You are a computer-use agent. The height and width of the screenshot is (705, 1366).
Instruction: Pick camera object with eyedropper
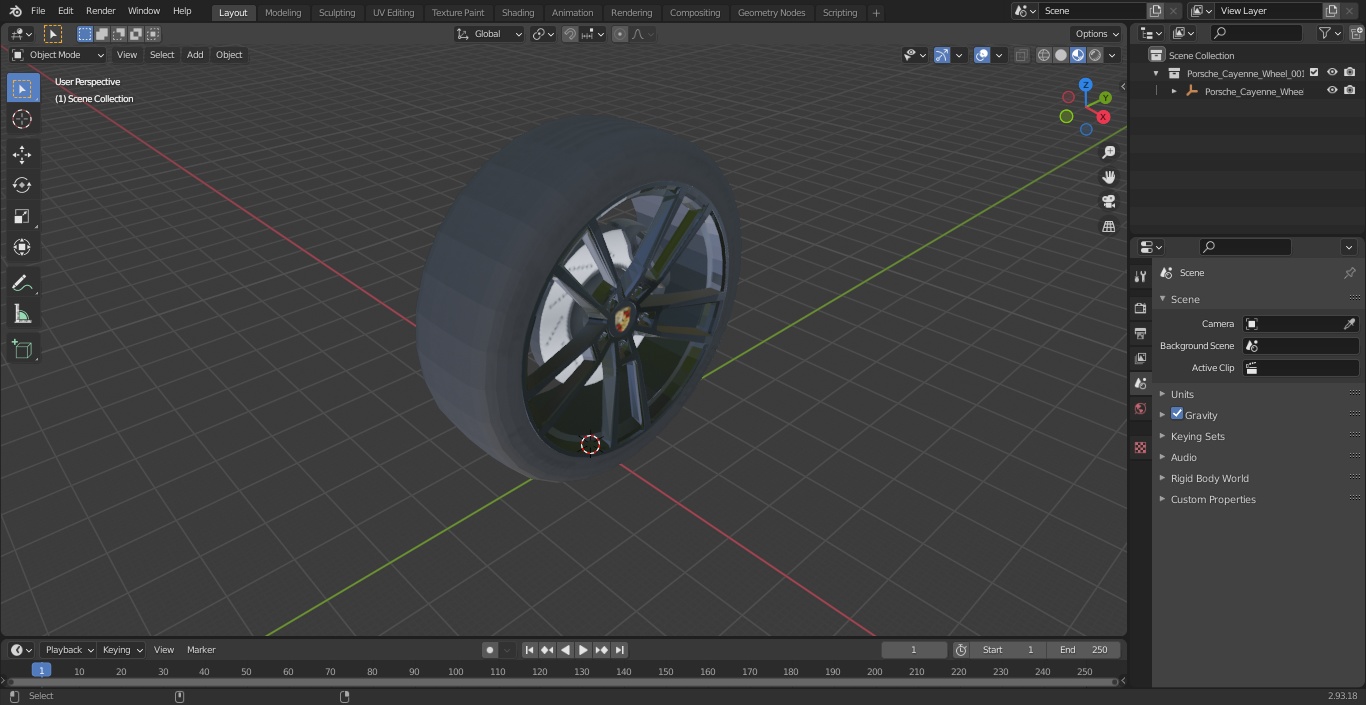click(x=1349, y=324)
